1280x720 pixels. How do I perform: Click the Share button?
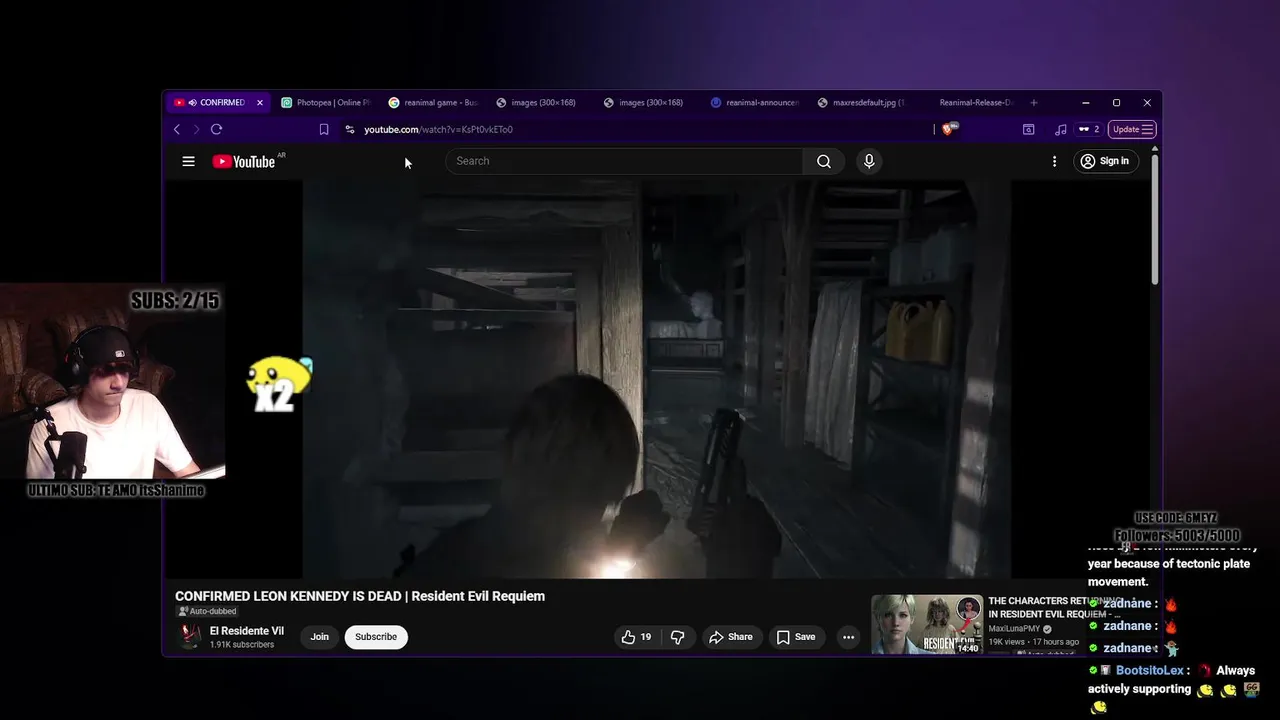(x=731, y=637)
